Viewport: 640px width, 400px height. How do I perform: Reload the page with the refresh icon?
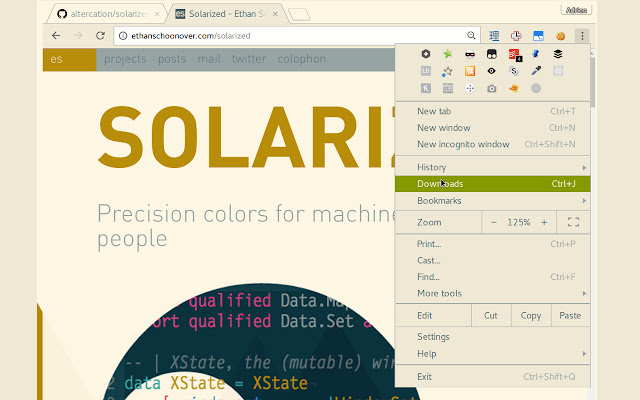click(100, 36)
